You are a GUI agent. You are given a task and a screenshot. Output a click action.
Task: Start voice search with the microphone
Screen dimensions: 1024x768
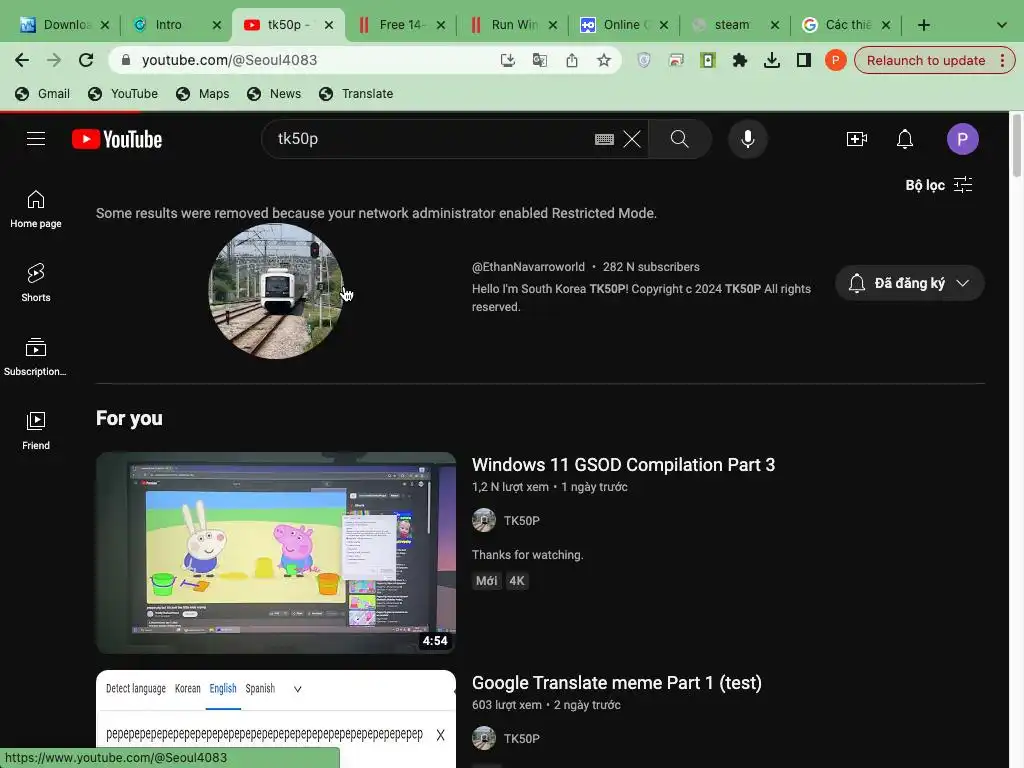(x=748, y=139)
